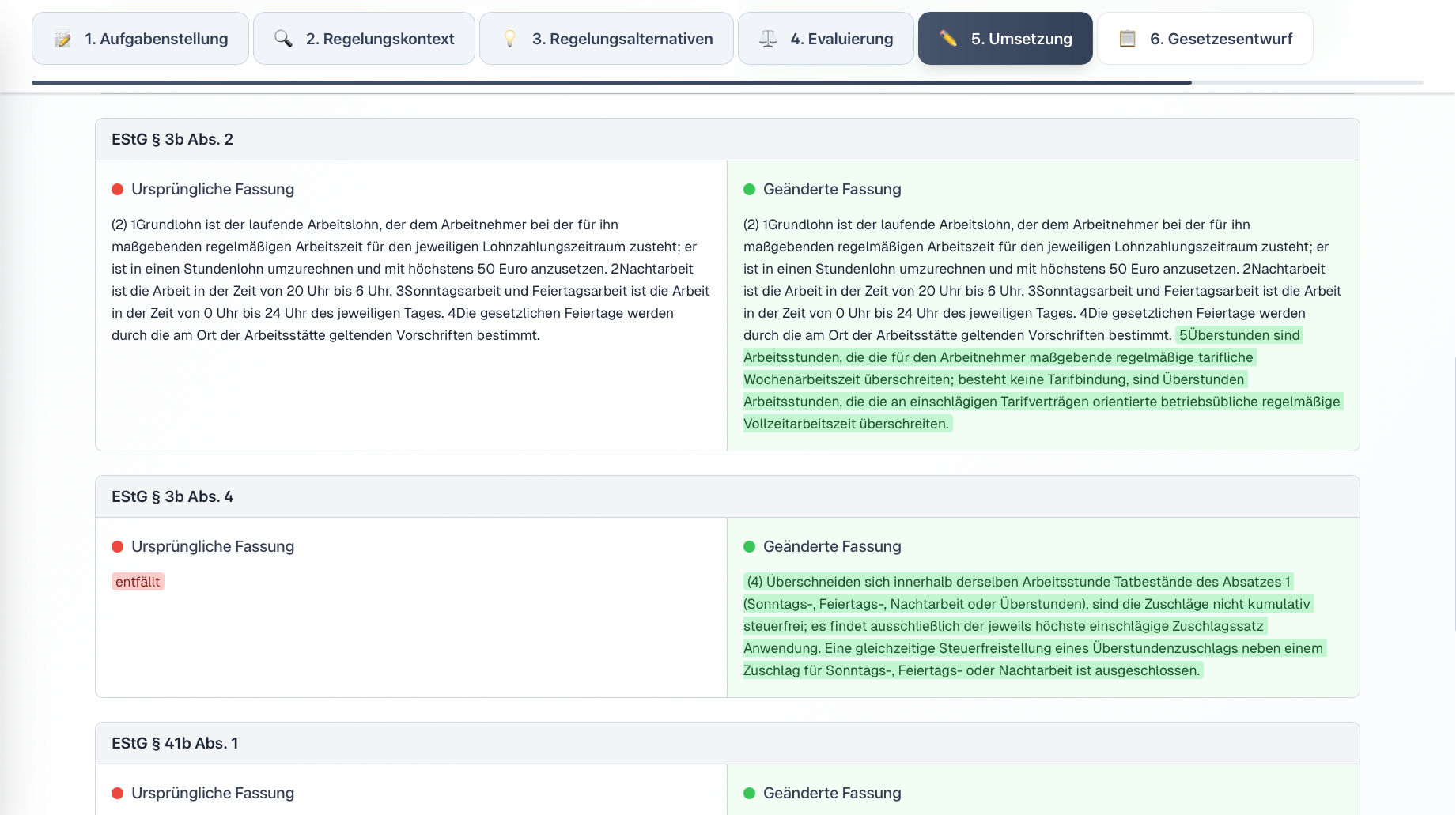Click the 'EStG § 3b Abs. 4' card header
1456x815 pixels.
pyautogui.click(x=728, y=496)
